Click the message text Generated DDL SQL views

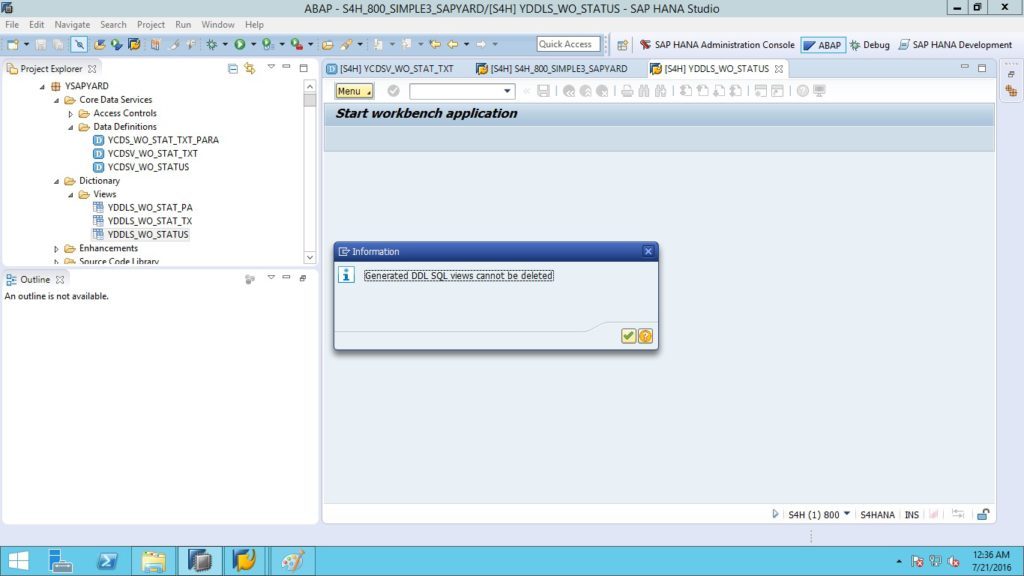coord(458,276)
